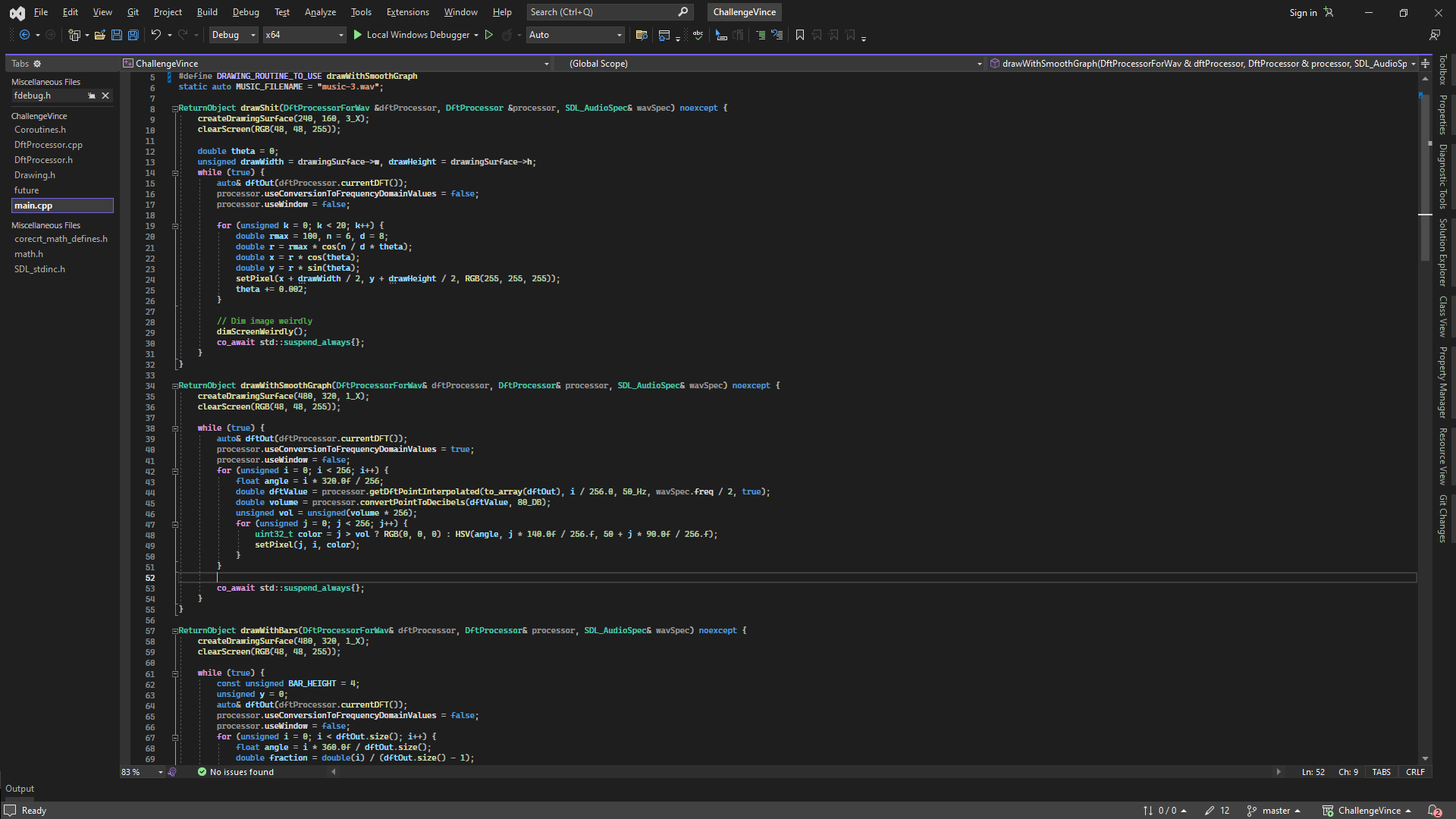This screenshot has height=819, width=1456.
Task: Open the 83 % zoom level control
Action: click(x=142, y=772)
